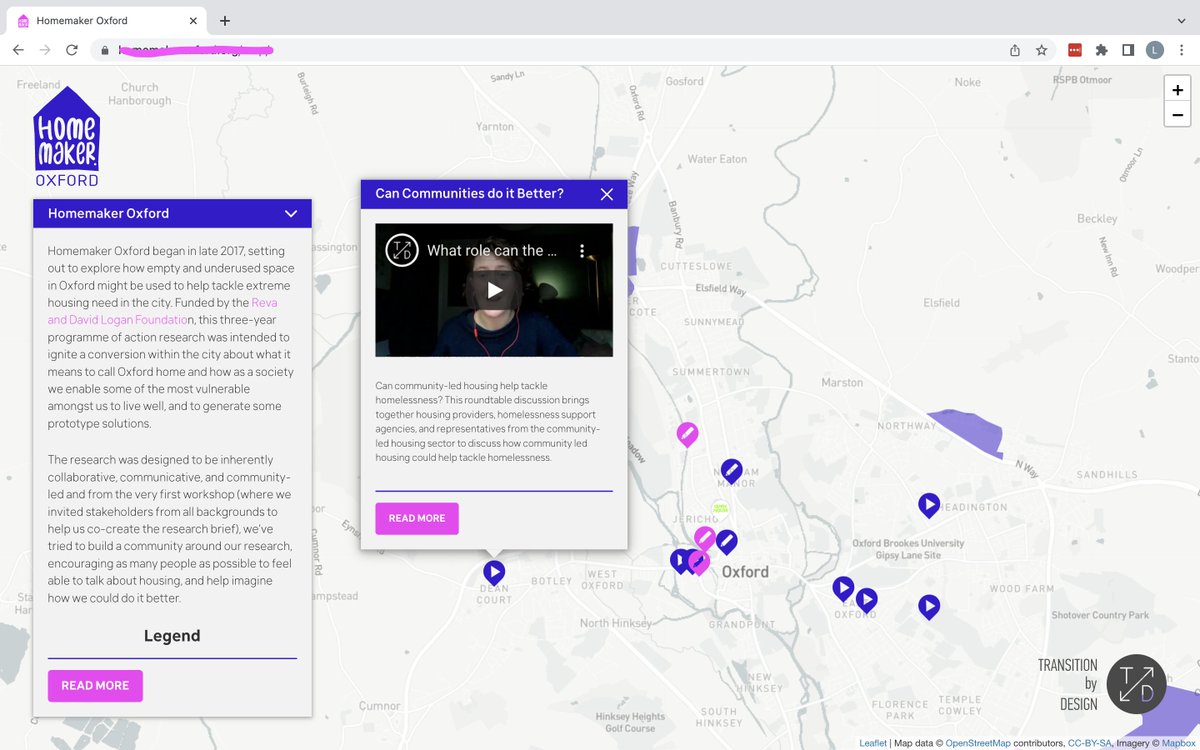Zoom in on the map

point(1178,89)
